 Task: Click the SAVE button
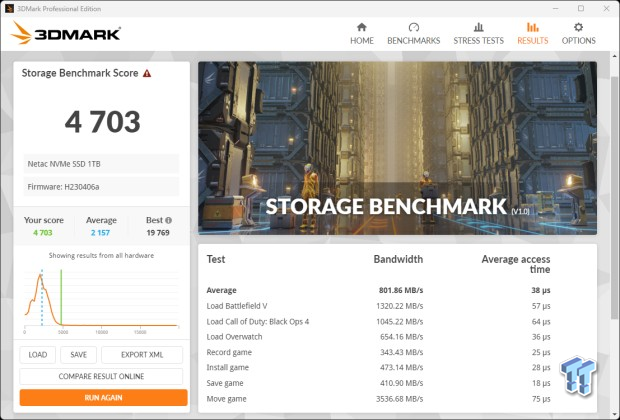[x=78, y=355]
